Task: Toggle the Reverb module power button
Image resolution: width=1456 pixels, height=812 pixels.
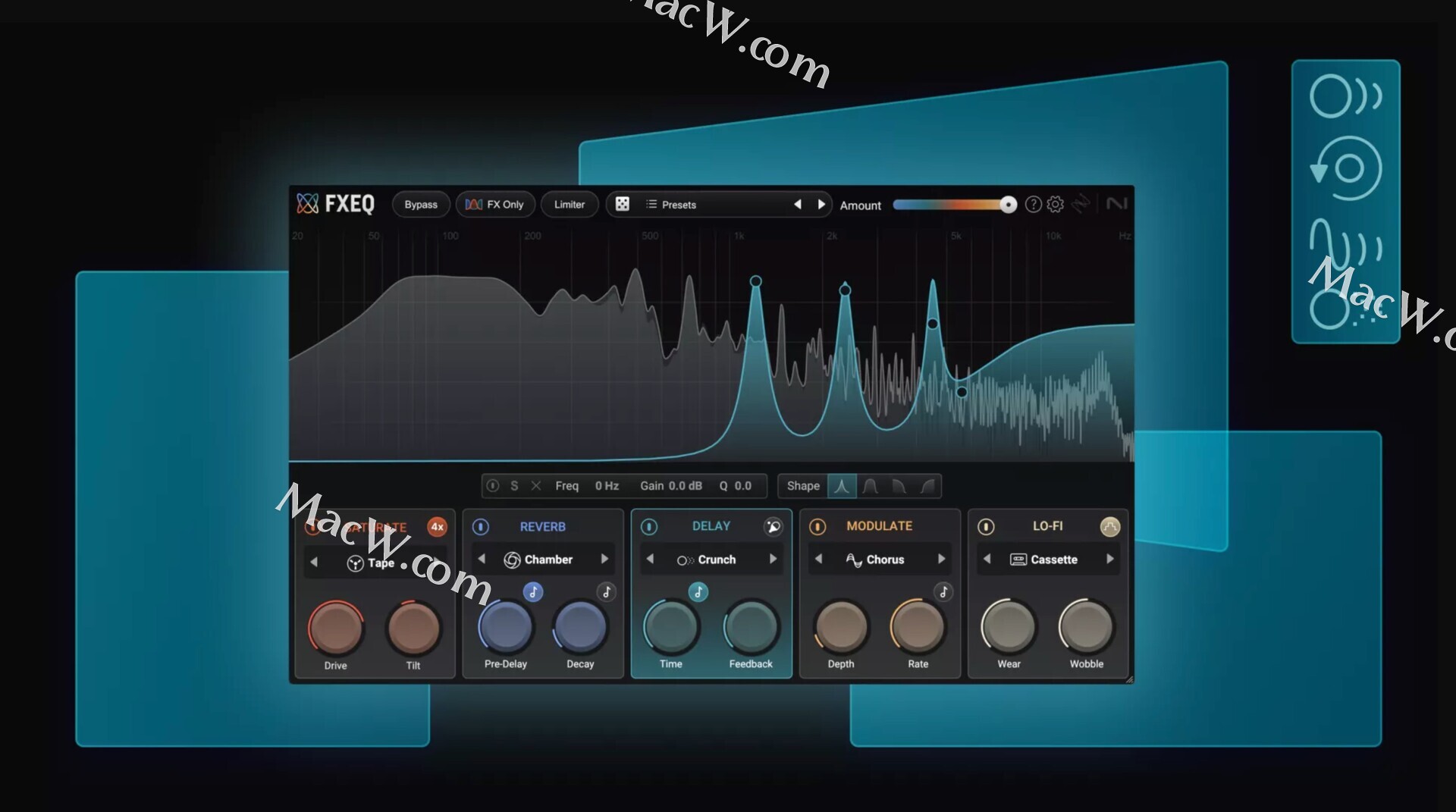Action: (481, 526)
